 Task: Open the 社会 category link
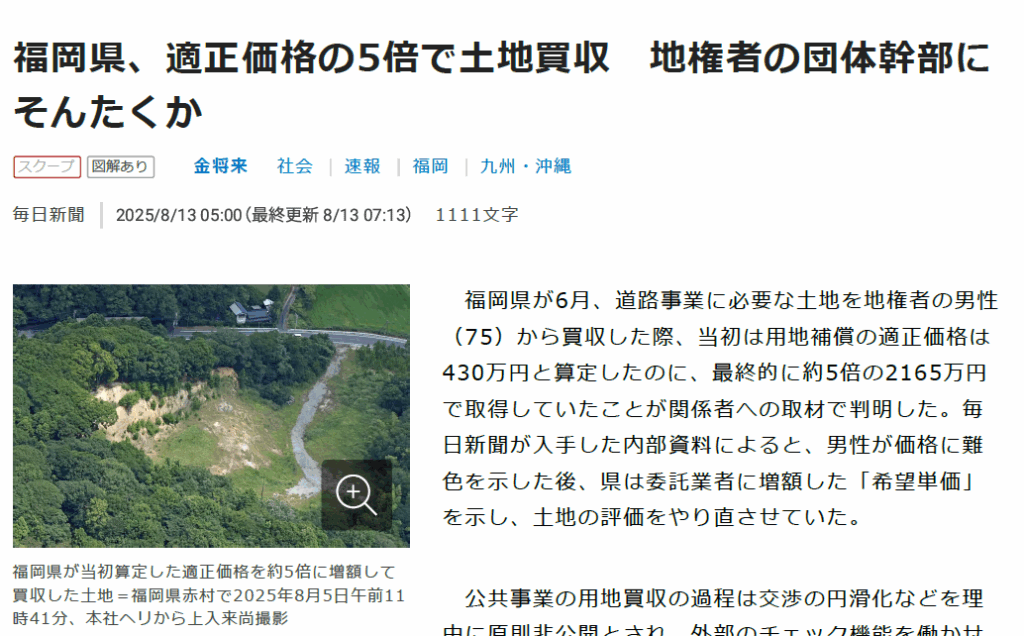(x=295, y=166)
